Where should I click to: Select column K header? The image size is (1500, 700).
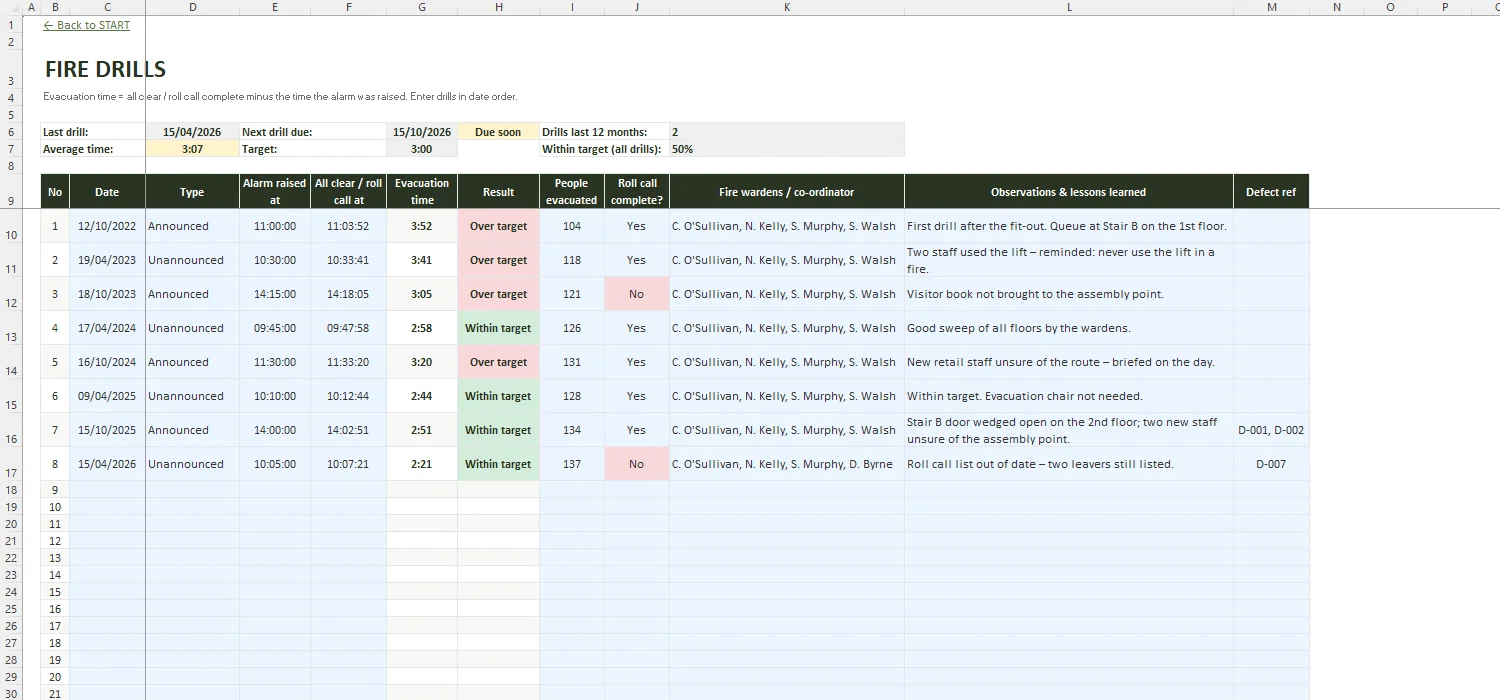[787, 7]
